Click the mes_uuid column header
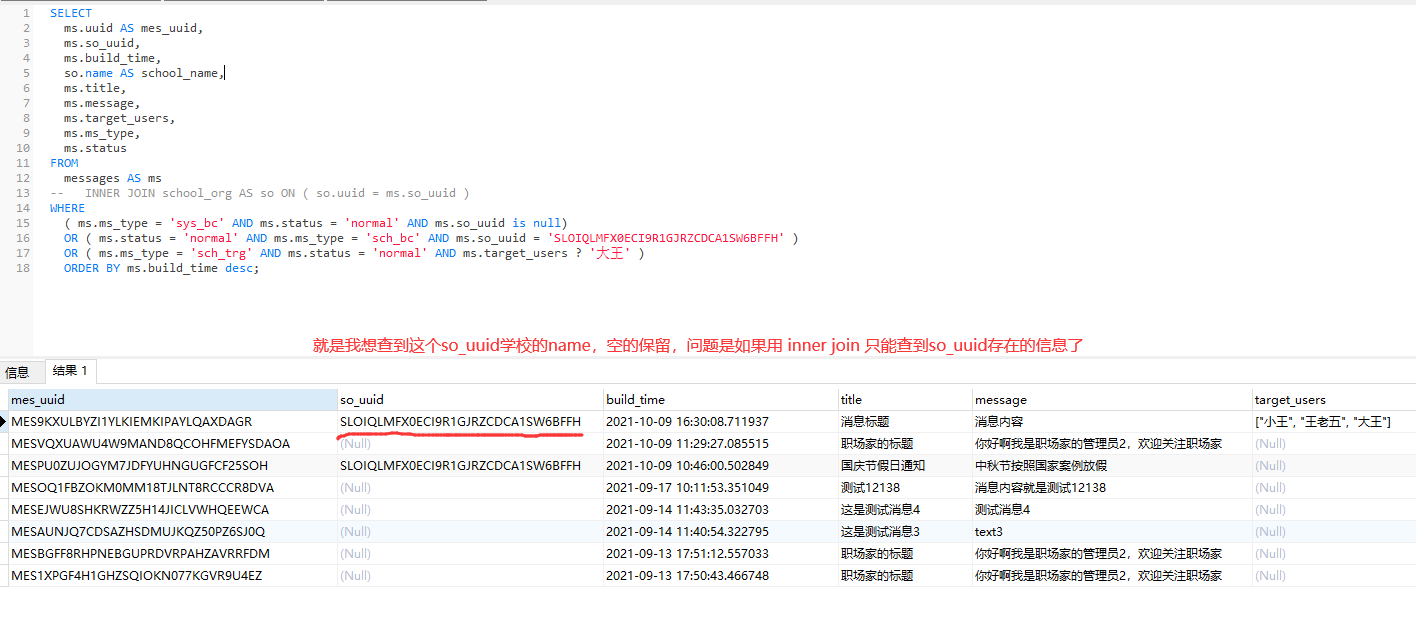The height and width of the screenshot is (635, 1416). click(172, 399)
